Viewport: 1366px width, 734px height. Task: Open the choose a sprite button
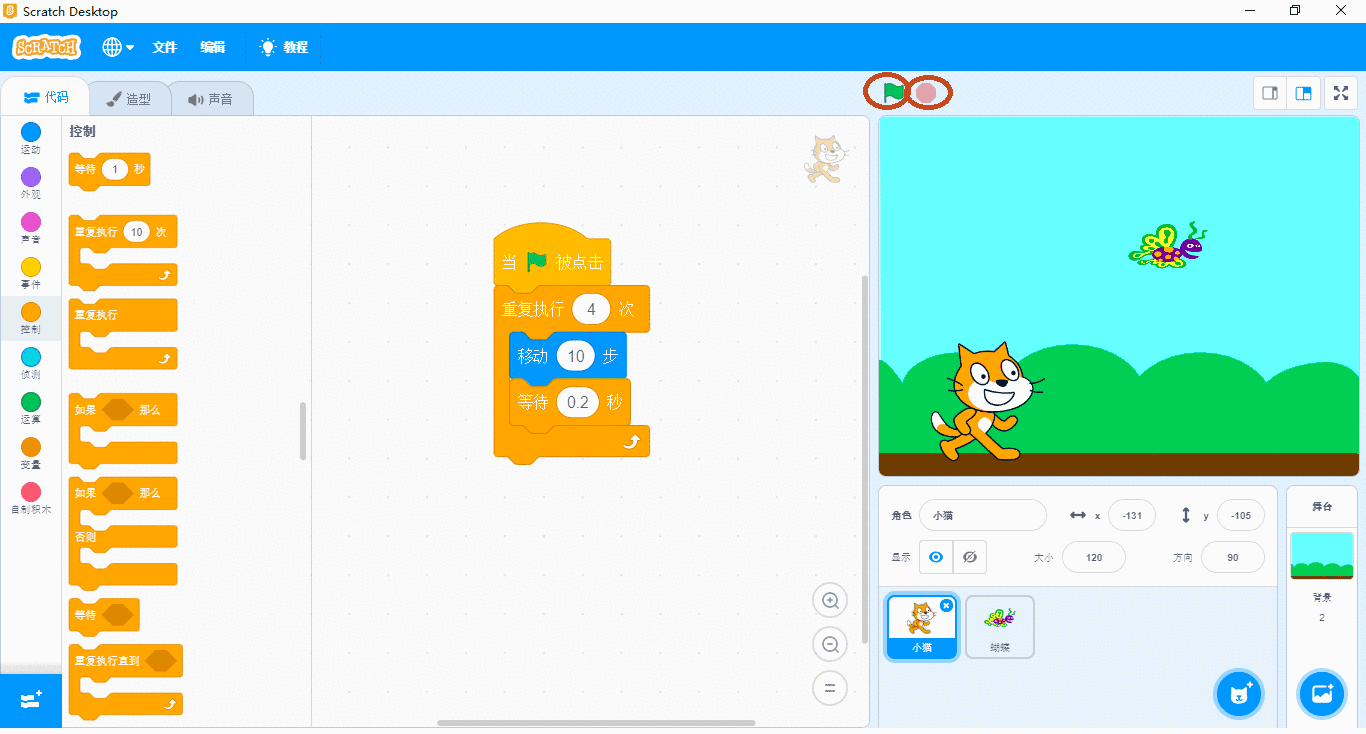[x=1240, y=694]
